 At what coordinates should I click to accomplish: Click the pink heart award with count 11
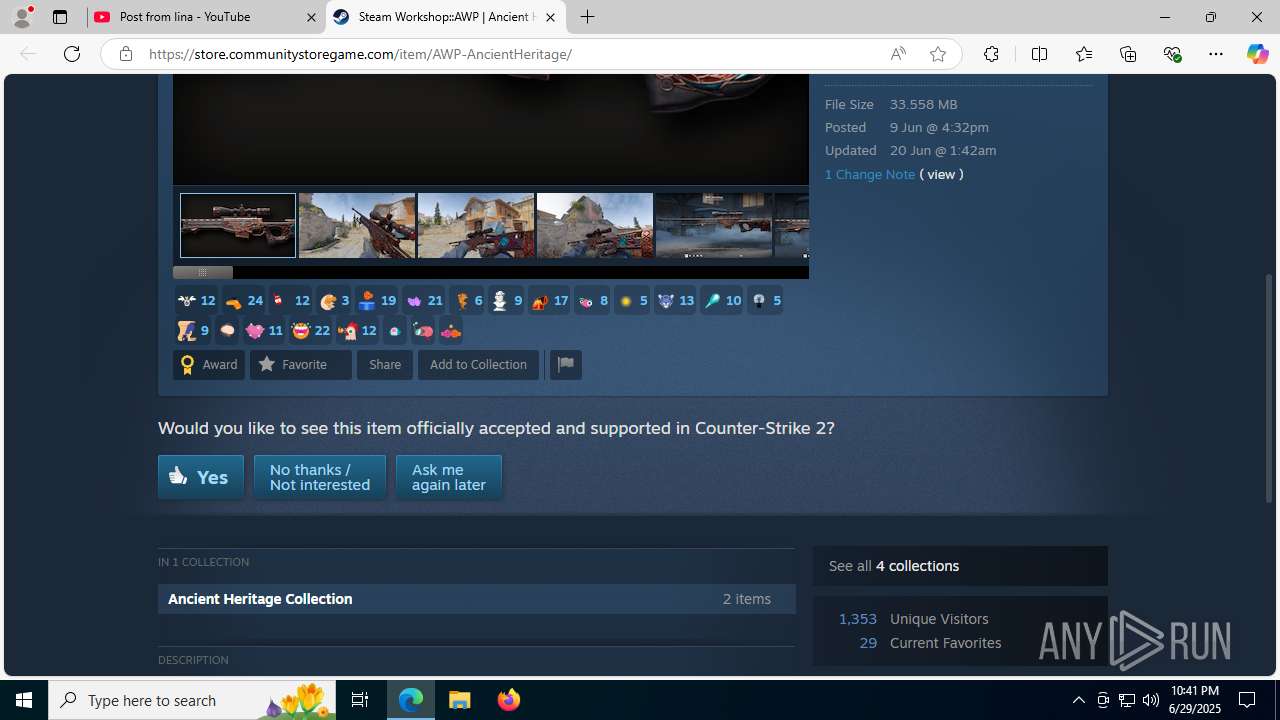click(x=265, y=330)
